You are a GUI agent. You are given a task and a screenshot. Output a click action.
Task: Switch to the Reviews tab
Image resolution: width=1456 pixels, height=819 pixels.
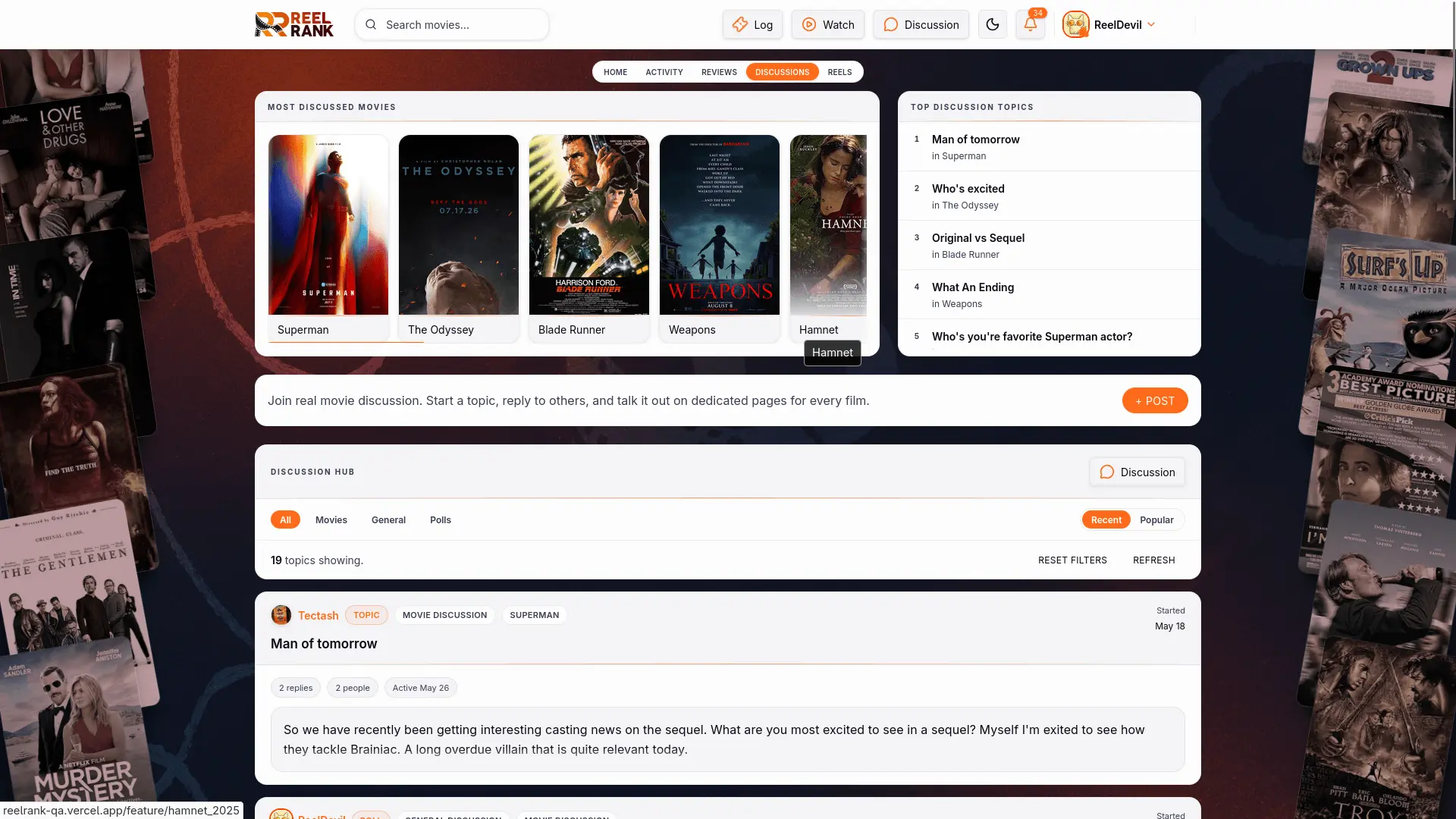pos(719,72)
